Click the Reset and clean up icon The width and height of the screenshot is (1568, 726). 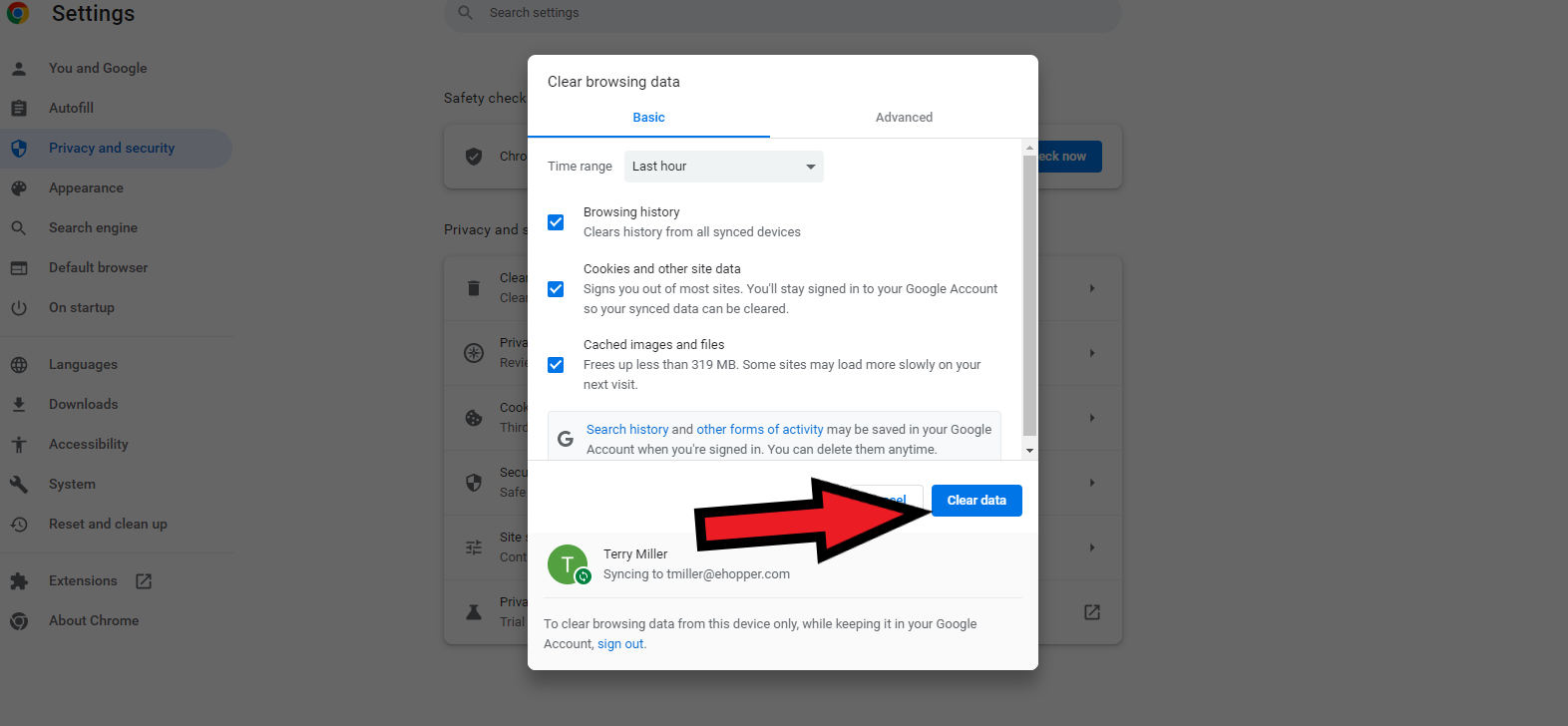pyautogui.click(x=19, y=524)
